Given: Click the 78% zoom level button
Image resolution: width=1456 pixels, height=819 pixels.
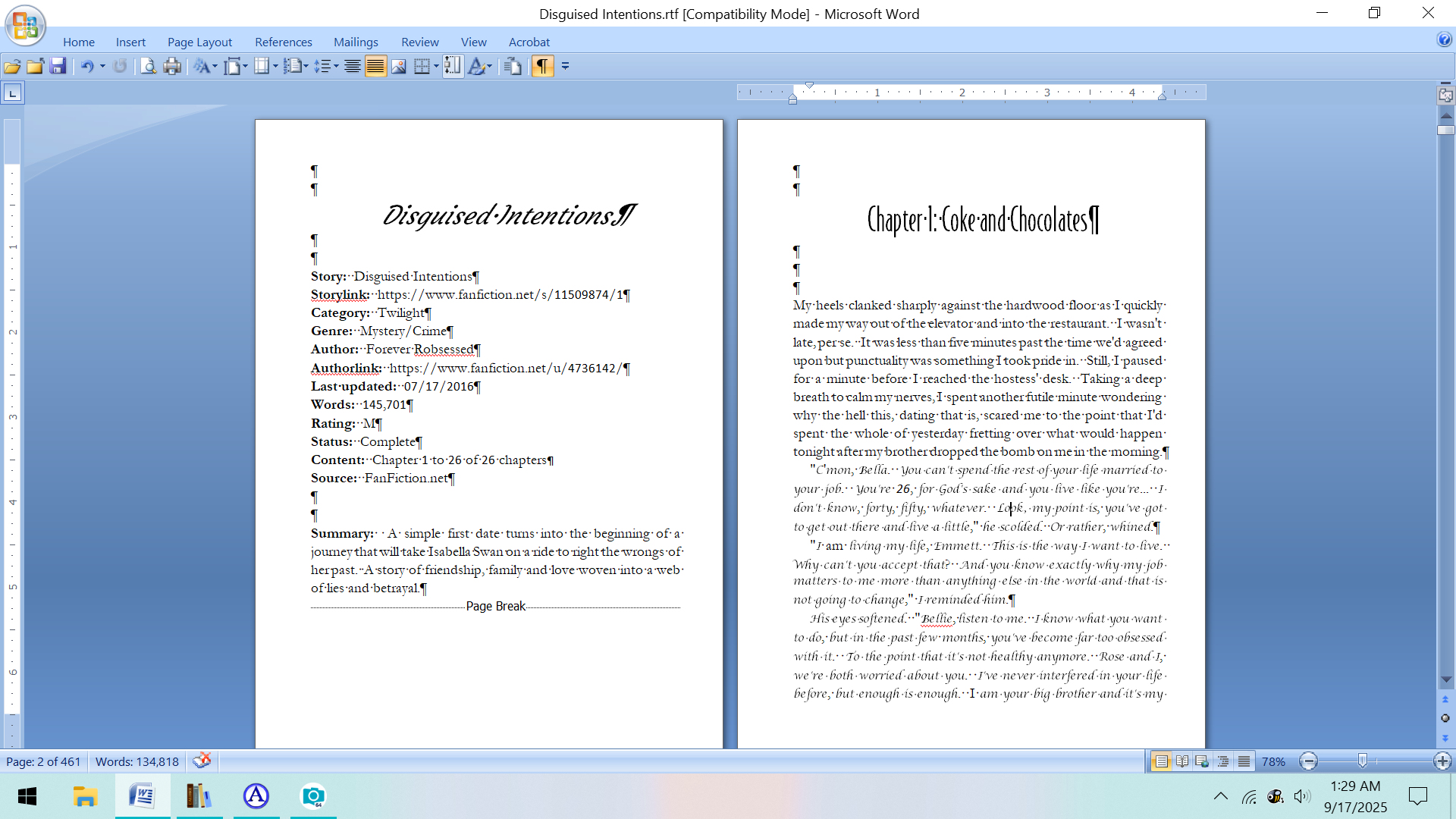Looking at the screenshot, I should pyautogui.click(x=1273, y=761).
